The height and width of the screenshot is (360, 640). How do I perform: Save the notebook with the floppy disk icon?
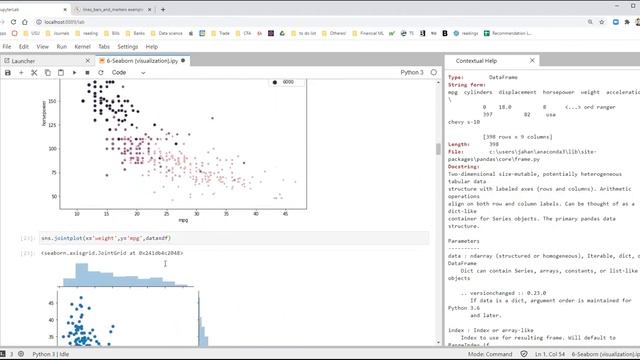(8, 73)
